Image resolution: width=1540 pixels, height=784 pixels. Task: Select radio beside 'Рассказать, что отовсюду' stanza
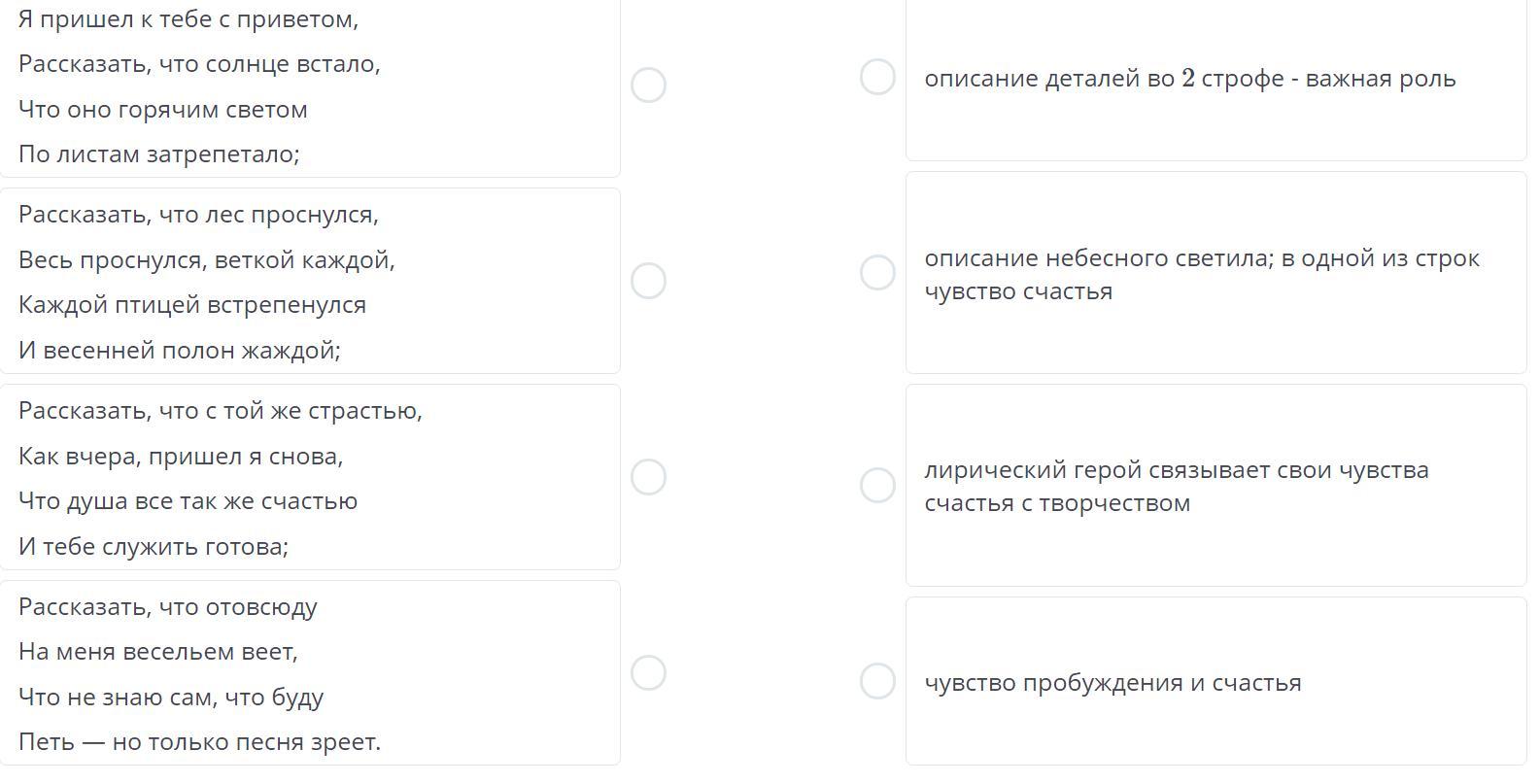(x=648, y=672)
